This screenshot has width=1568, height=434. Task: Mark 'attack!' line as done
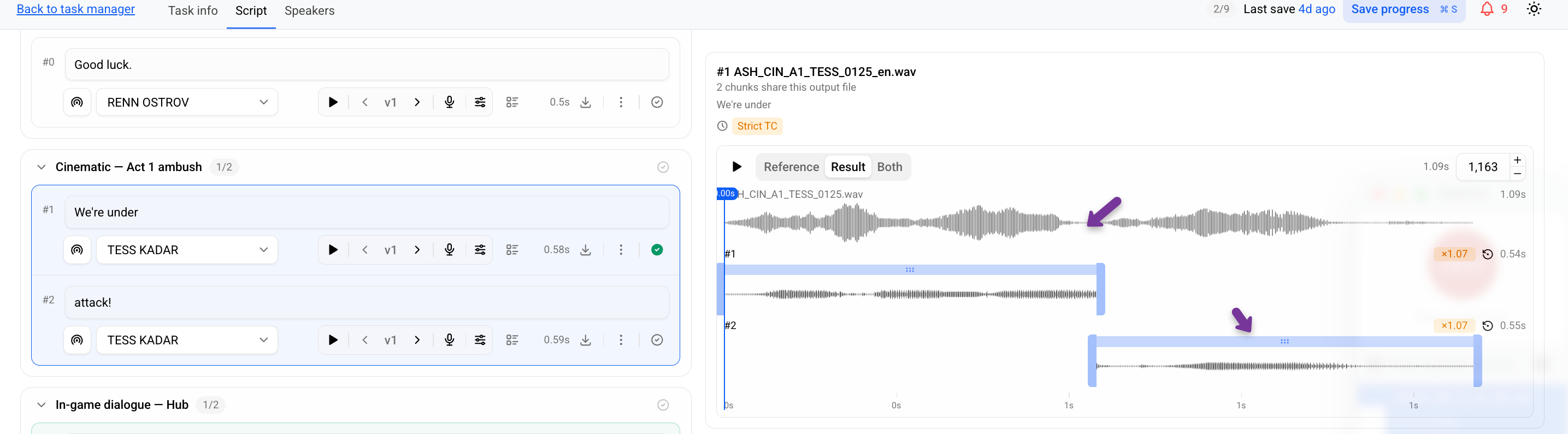pos(657,339)
